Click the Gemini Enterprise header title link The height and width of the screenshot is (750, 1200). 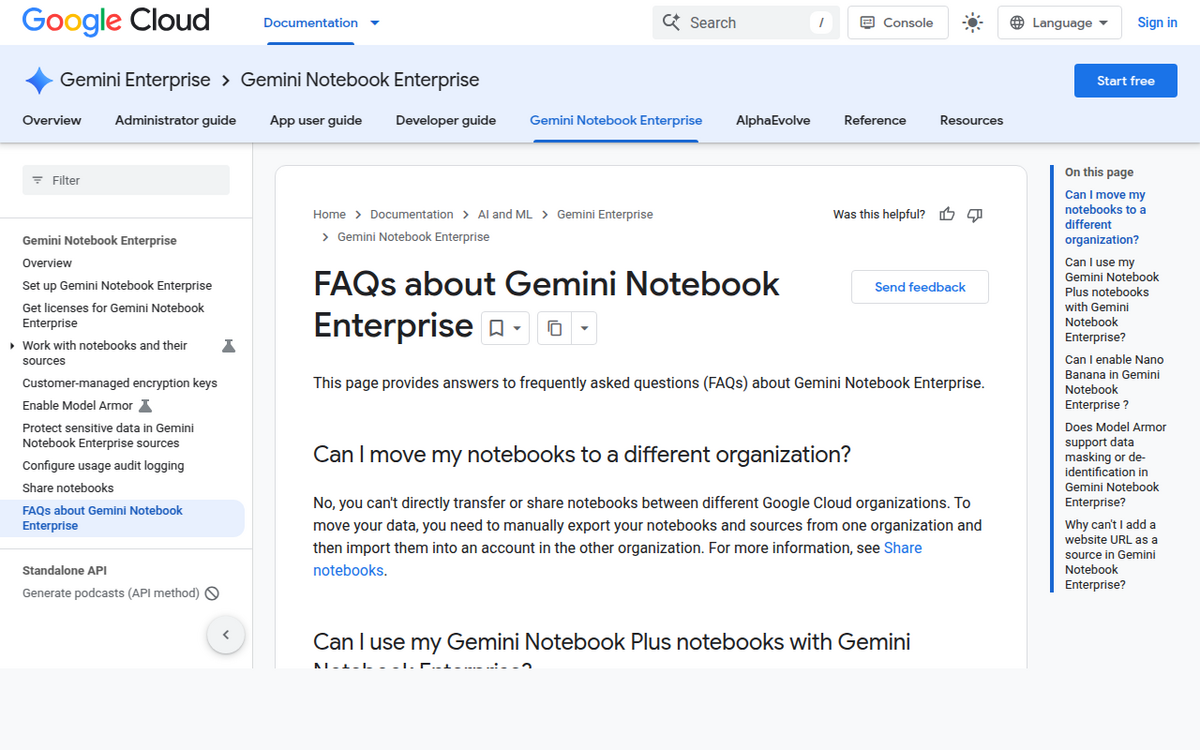(135, 80)
